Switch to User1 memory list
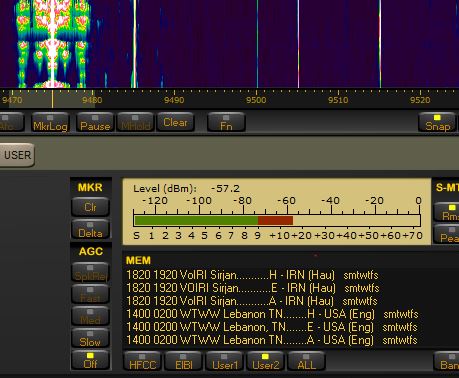The width and height of the screenshot is (459, 378). coord(224,361)
